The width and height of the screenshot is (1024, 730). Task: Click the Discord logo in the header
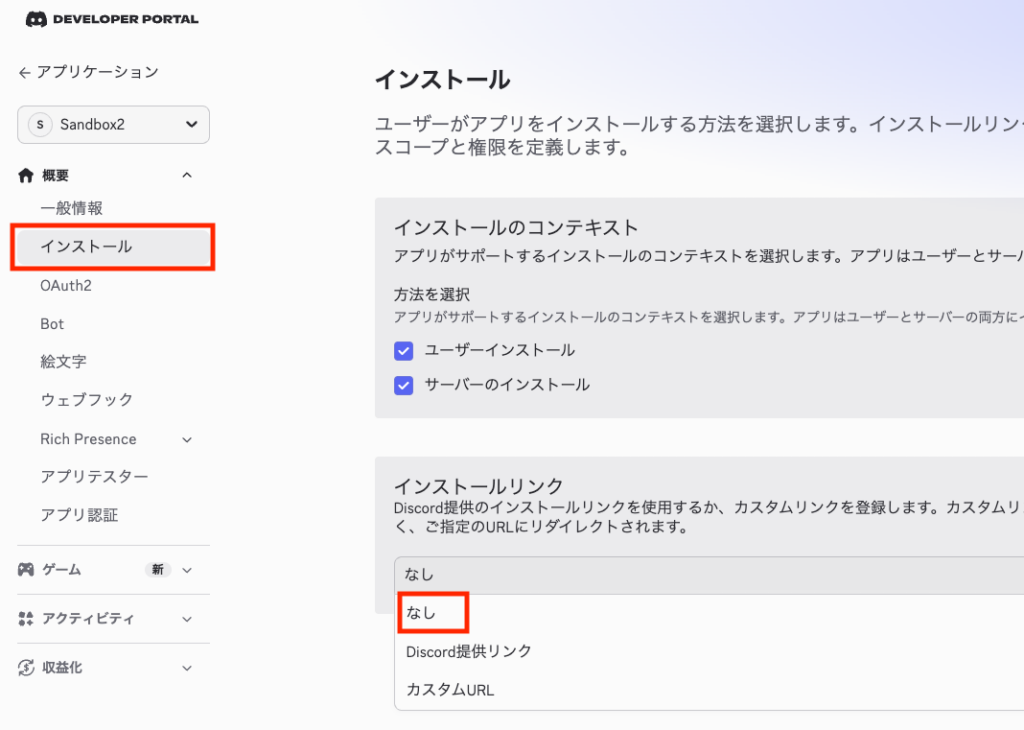tap(35, 18)
